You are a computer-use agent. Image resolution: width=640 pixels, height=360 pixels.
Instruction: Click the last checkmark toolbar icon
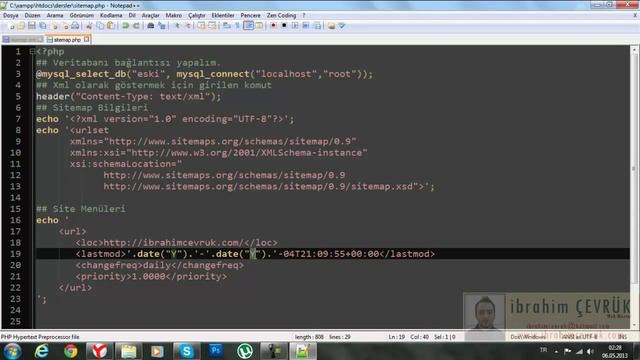[x=342, y=26]
